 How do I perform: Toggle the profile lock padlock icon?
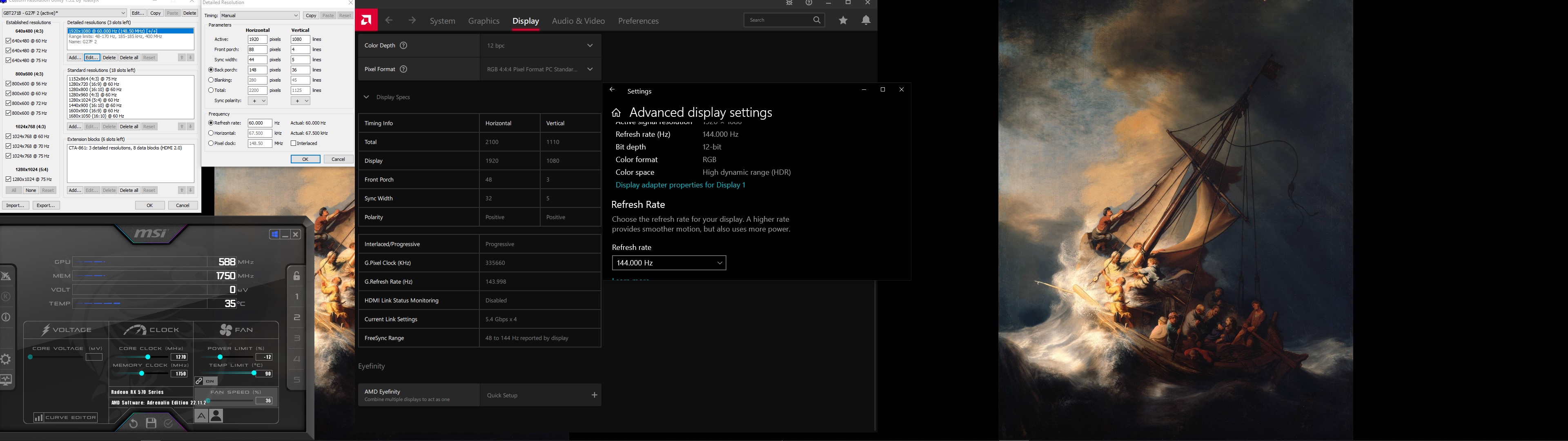pos(296,276)
